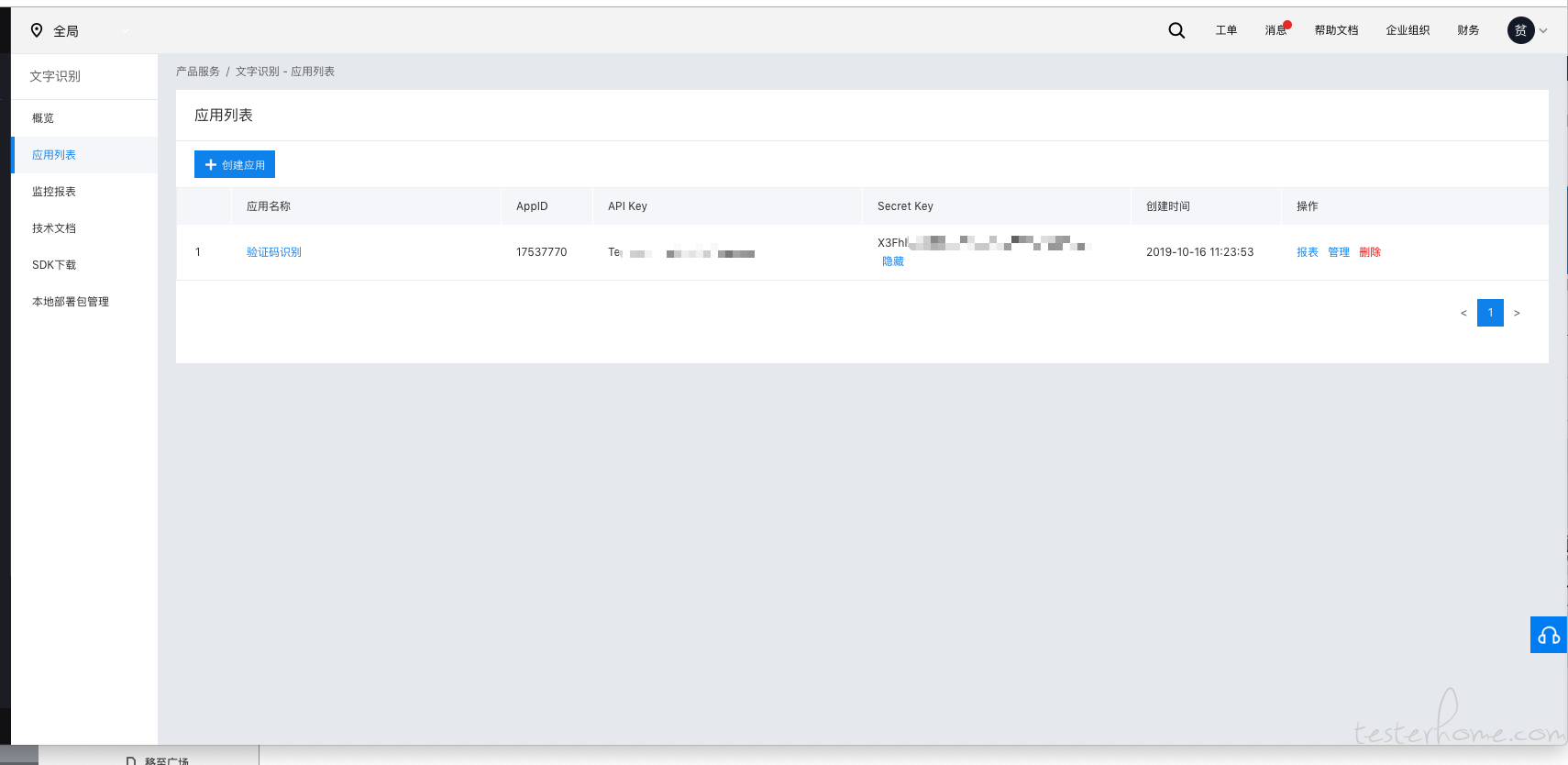Open the headset customer support widget

tap(1549, 635)
